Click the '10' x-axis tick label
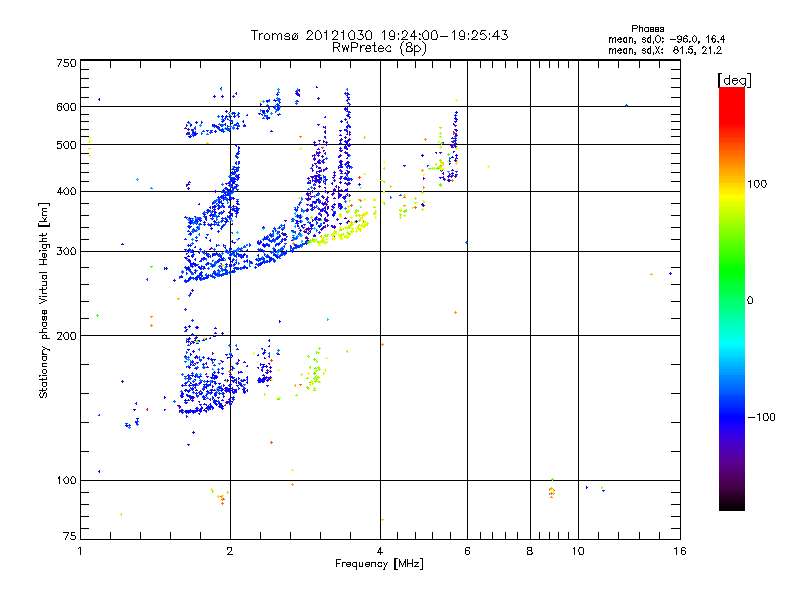This screenshot has height=600, width=800. pos(578,551)
